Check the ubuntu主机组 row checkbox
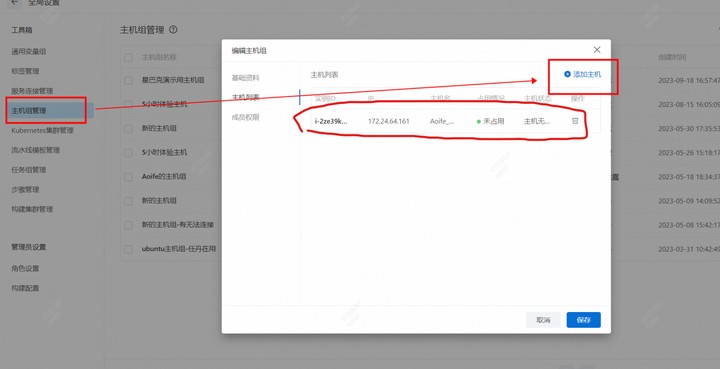 (x=128, y=249)
